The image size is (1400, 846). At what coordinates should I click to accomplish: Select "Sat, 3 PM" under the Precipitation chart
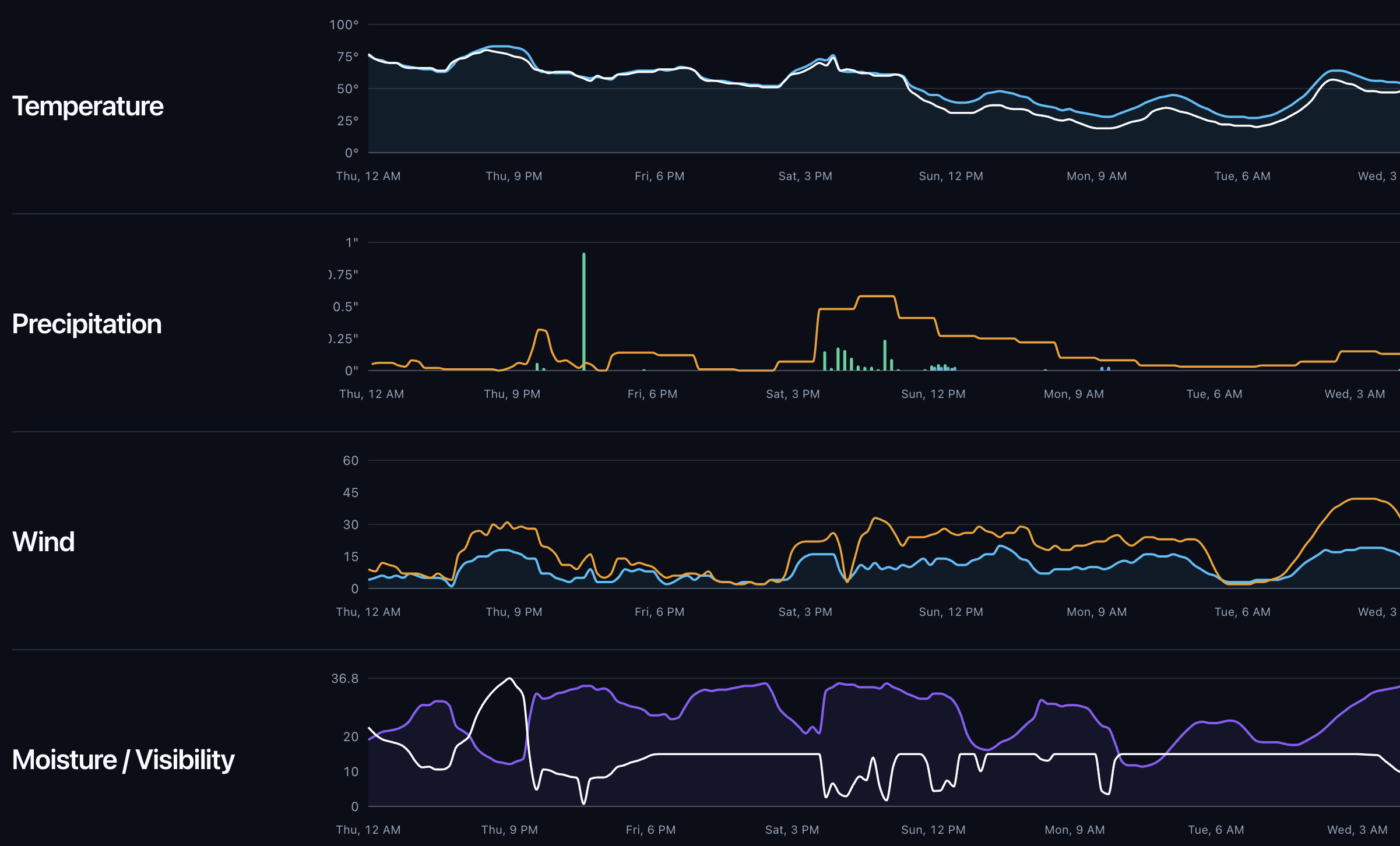pyautogui.click(x=793, y=394)
